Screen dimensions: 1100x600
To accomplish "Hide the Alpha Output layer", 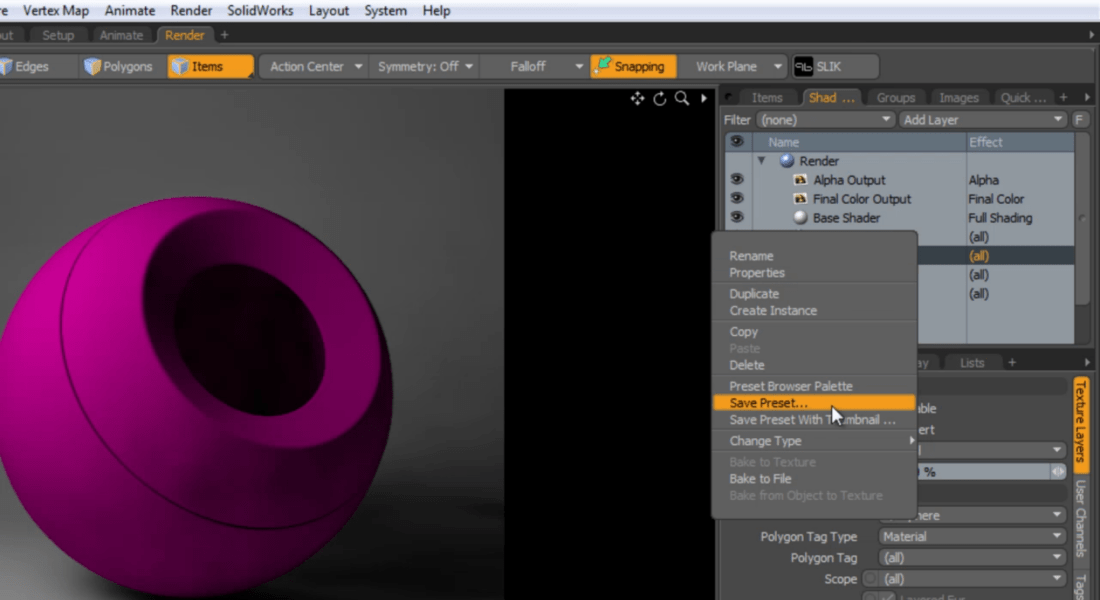I will 737,179.
